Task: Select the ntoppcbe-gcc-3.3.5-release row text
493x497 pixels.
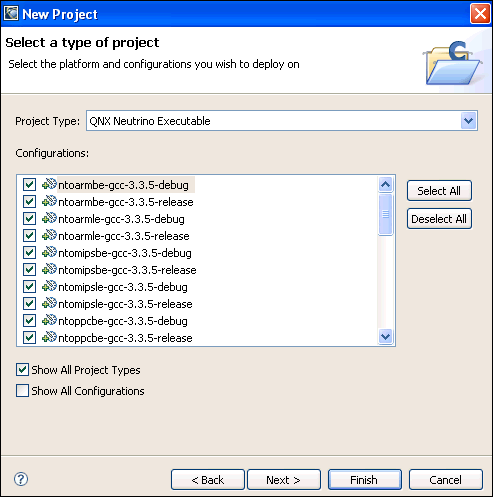Action: (125, 338)
